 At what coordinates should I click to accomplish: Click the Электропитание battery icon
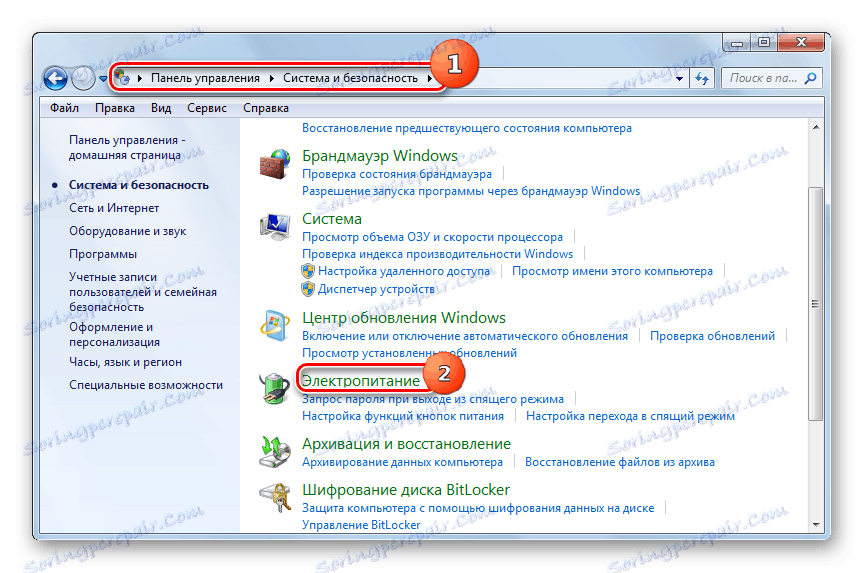[x=274, y=388]
